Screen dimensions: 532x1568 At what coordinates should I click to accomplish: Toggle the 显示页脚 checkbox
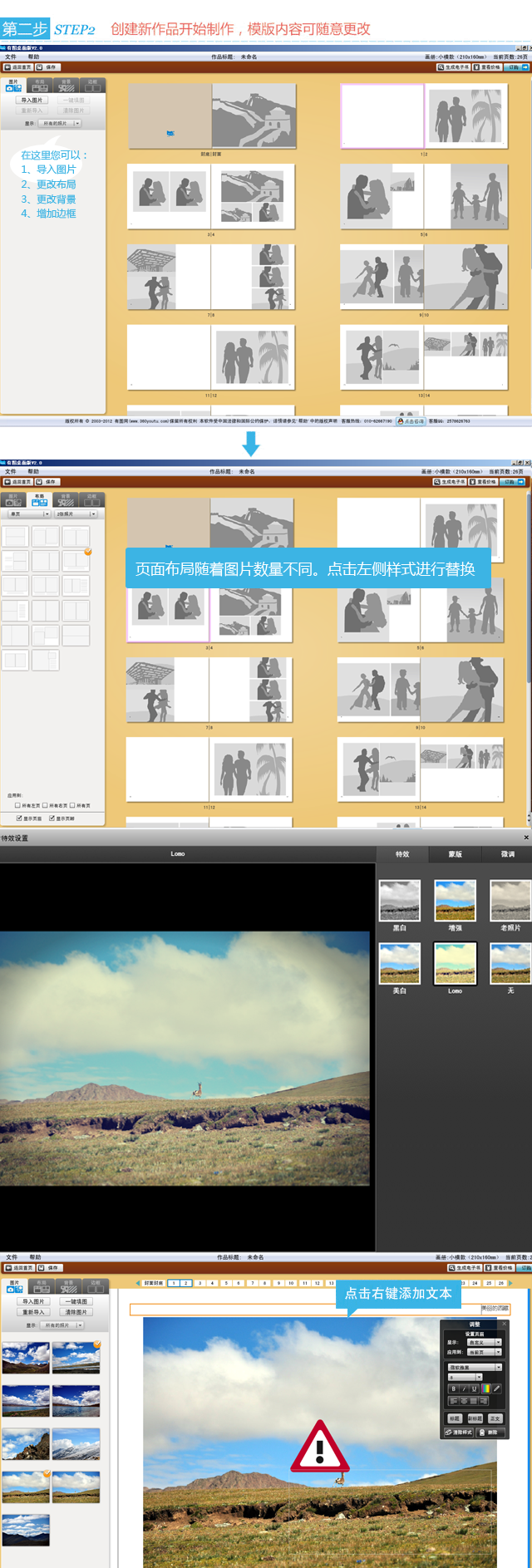click(52, 818)
